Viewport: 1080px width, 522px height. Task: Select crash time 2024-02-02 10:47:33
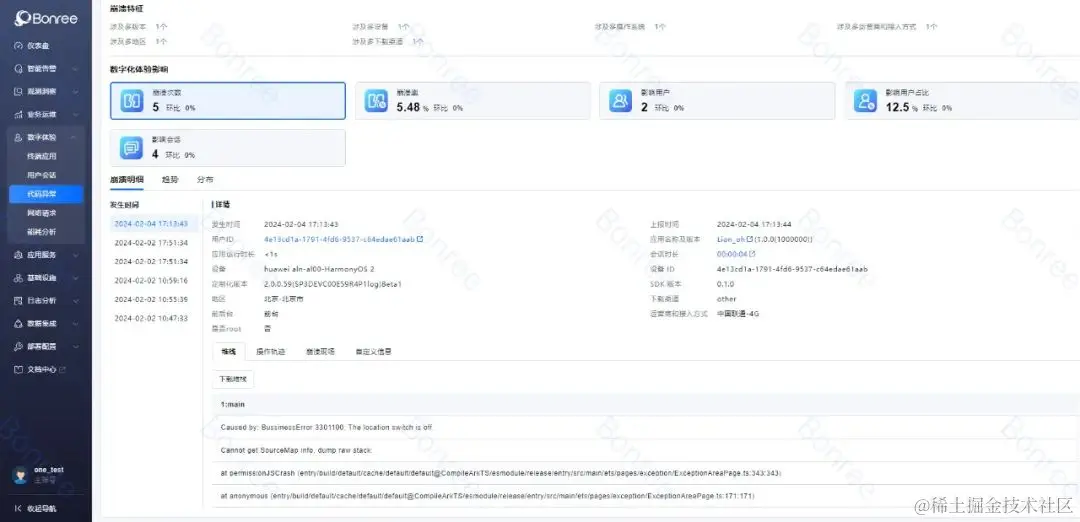[x=152, y=319]
